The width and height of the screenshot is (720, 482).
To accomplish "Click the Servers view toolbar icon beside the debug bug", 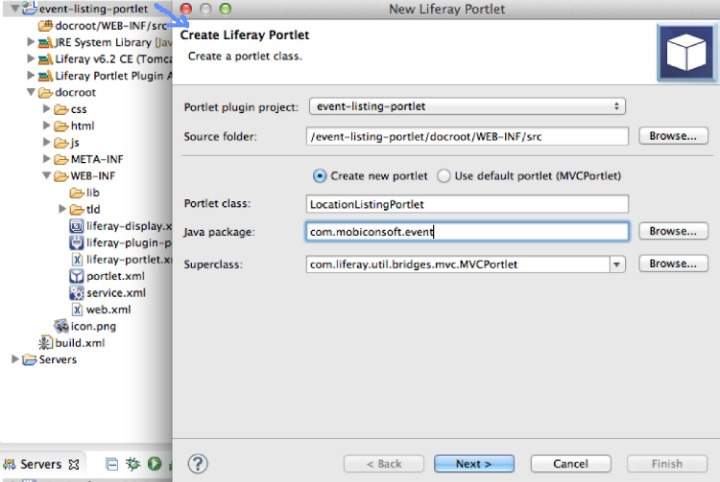I will click(x=112, y=464).
